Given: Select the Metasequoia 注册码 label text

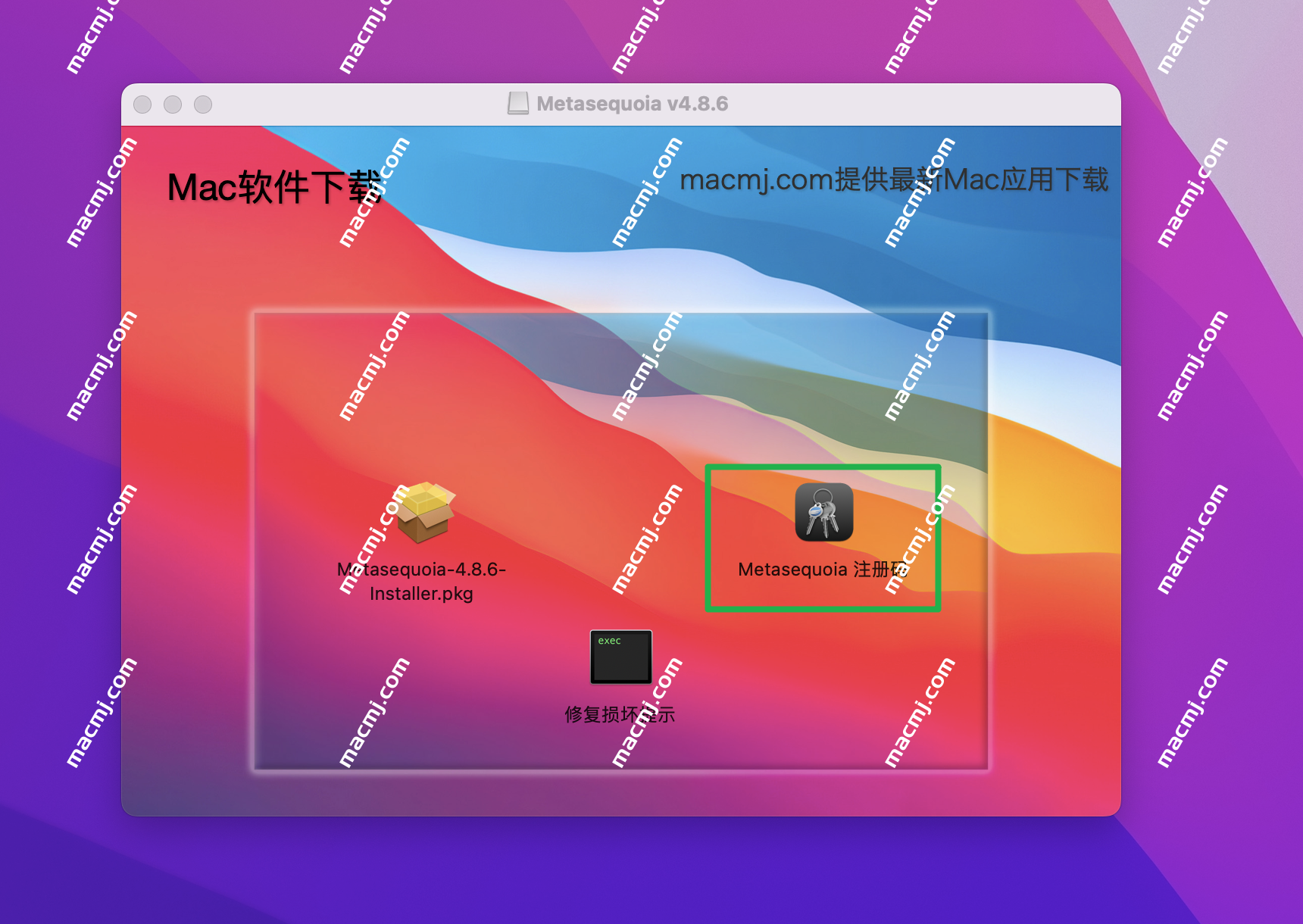Looking at the screenshot, I should click(823, 570).
